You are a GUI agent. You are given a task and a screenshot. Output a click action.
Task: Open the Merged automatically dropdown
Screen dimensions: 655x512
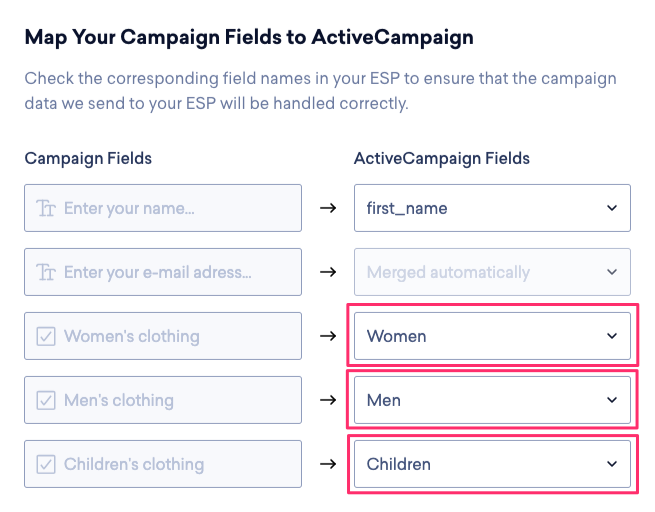[492, 272]
